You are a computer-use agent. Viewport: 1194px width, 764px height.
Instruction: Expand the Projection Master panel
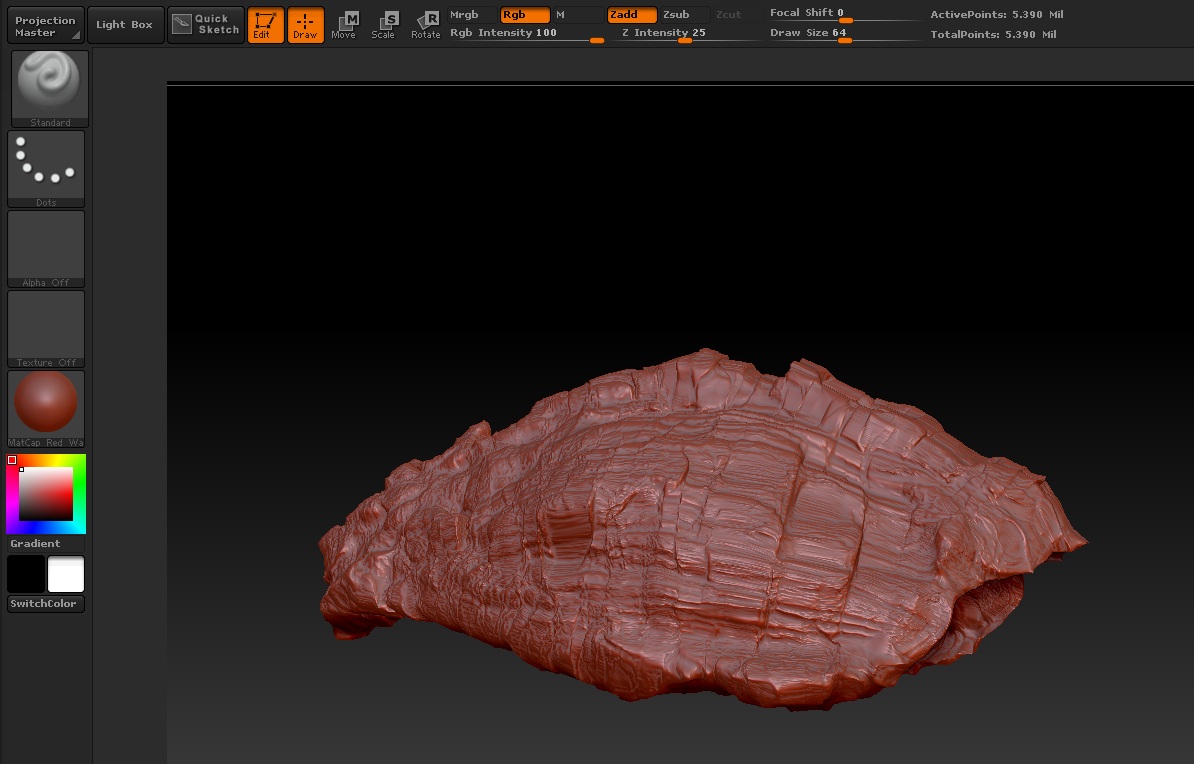(46, 26)
